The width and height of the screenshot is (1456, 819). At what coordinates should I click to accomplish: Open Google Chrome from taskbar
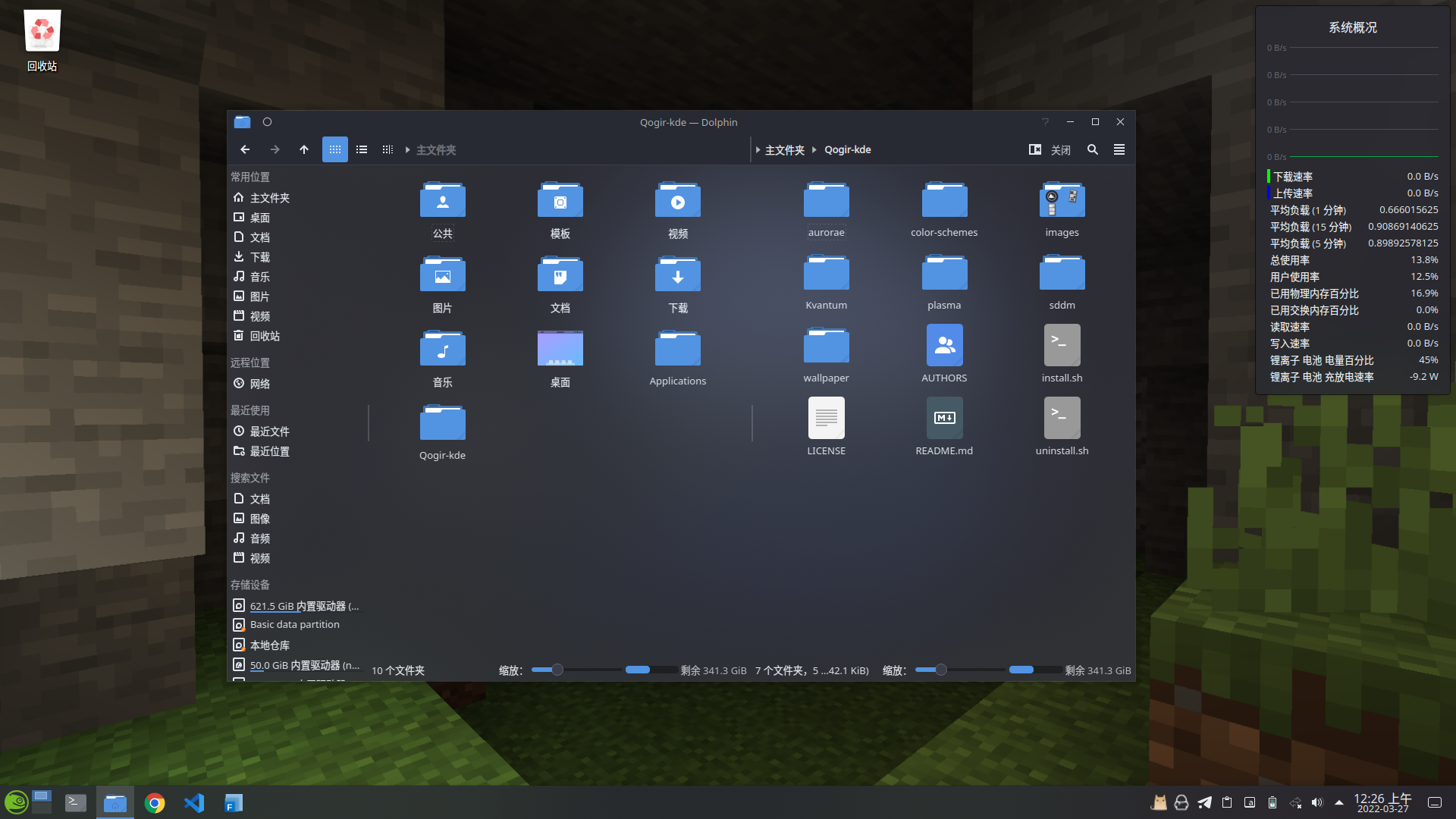pos(155,802)
